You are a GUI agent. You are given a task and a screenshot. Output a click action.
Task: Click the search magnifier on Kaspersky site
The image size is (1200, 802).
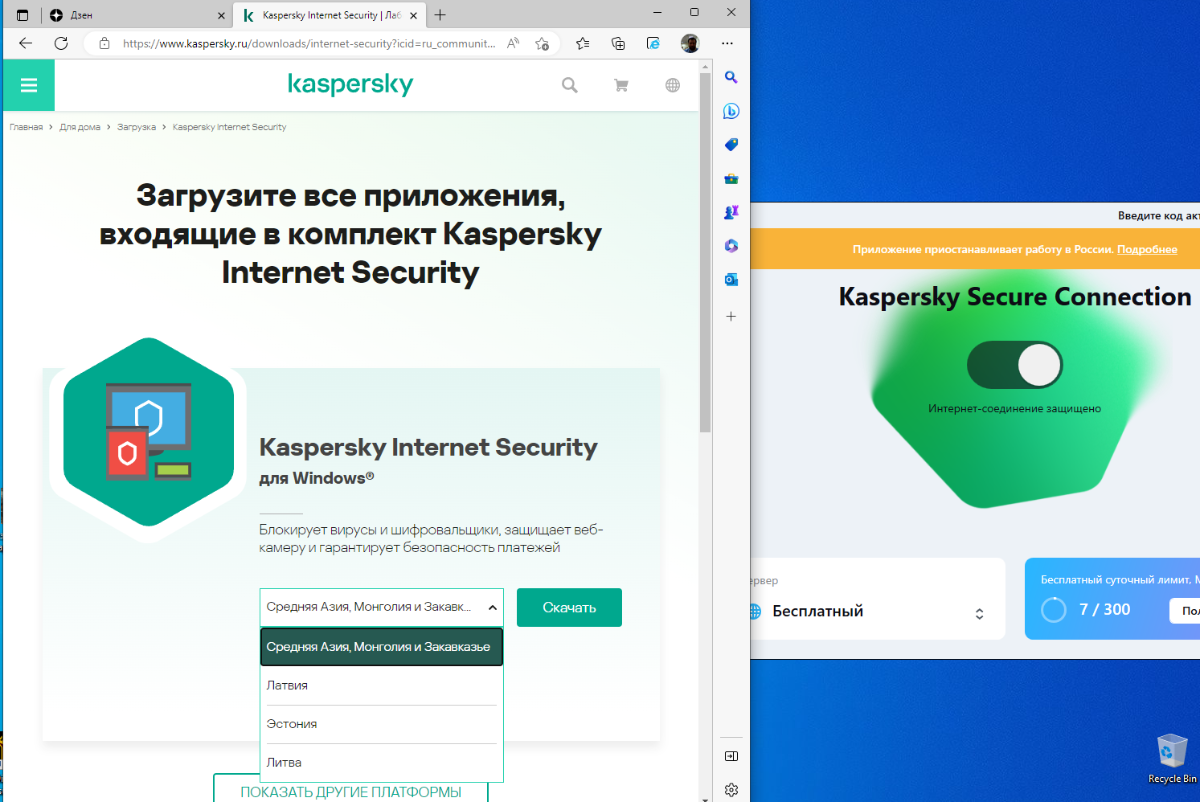click(570, 86)
